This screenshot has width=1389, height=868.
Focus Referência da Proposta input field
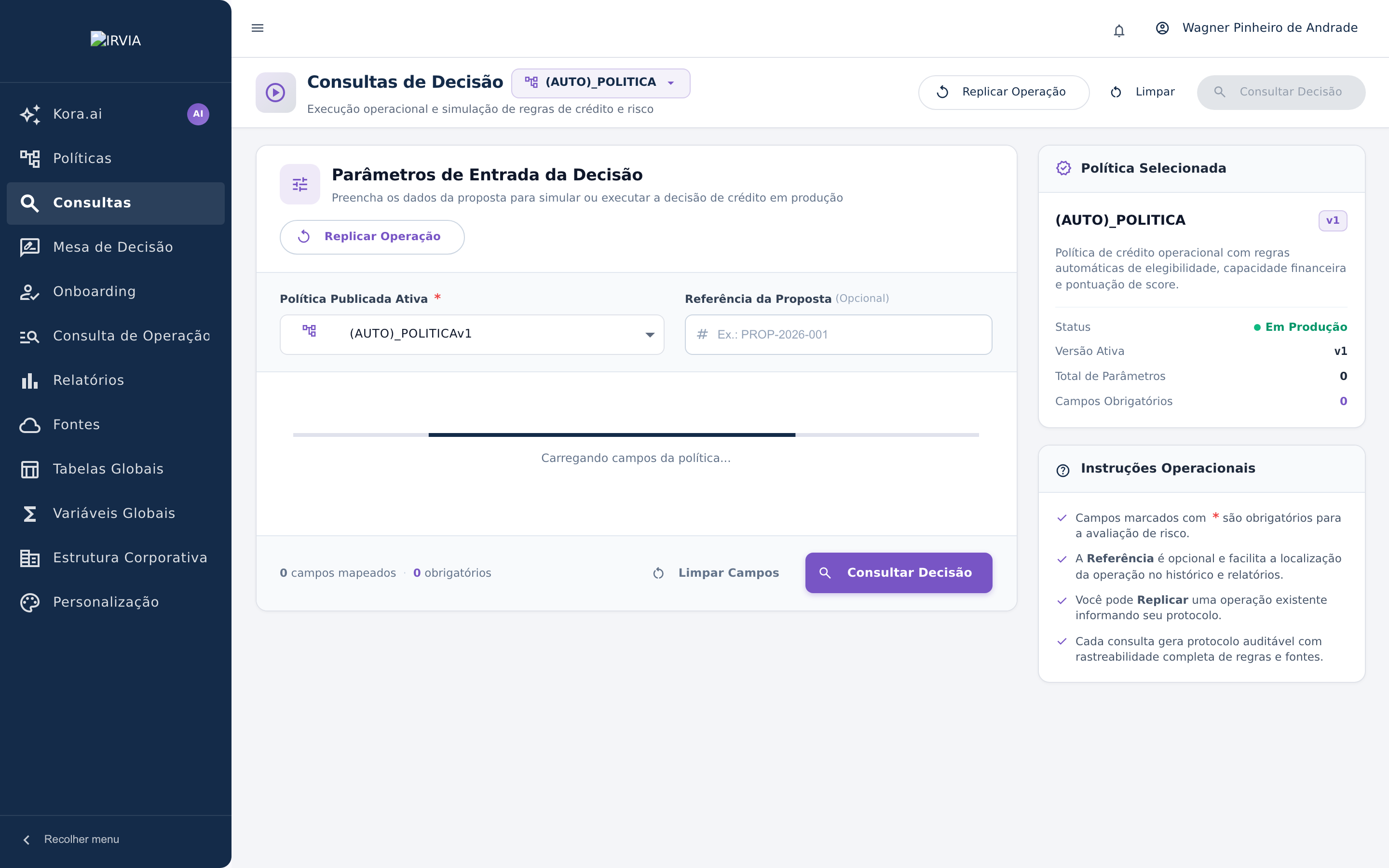838,334
